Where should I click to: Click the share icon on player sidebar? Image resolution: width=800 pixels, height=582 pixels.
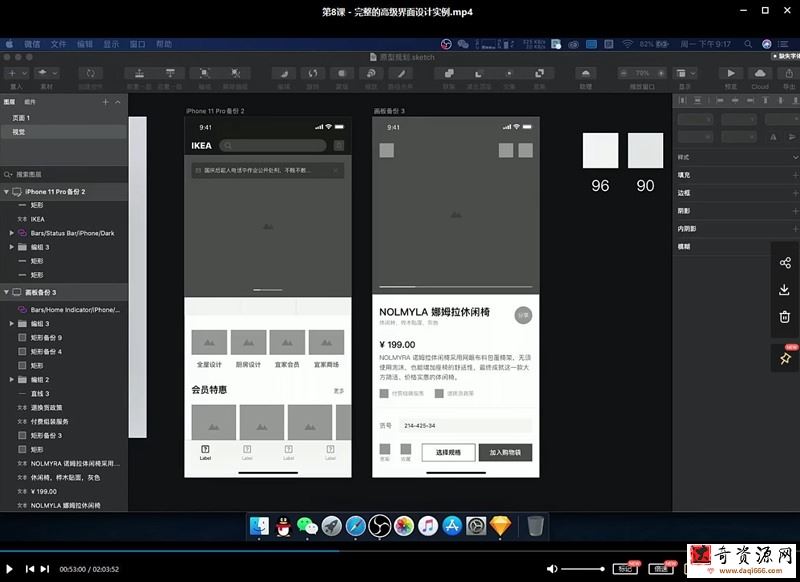(785, 263)
